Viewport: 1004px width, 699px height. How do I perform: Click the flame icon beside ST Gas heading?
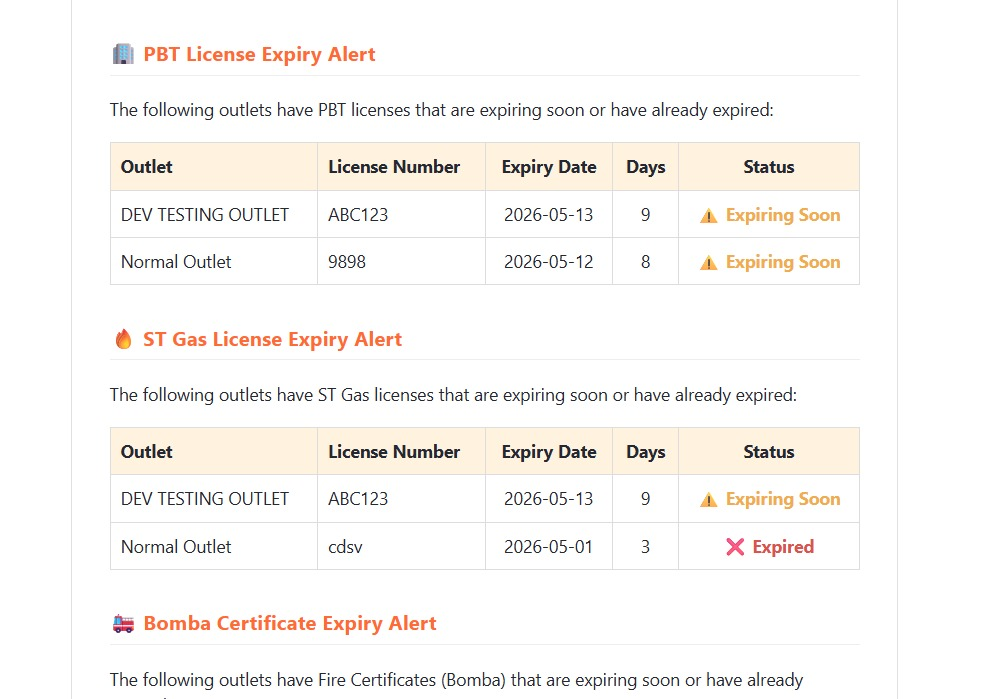[x=124, y=339]
